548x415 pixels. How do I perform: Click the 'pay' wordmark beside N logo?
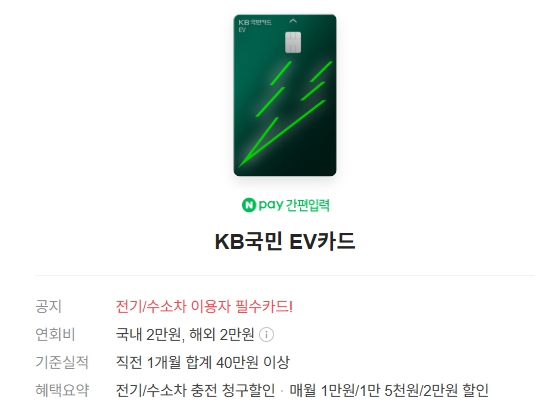tap(271, 205)
